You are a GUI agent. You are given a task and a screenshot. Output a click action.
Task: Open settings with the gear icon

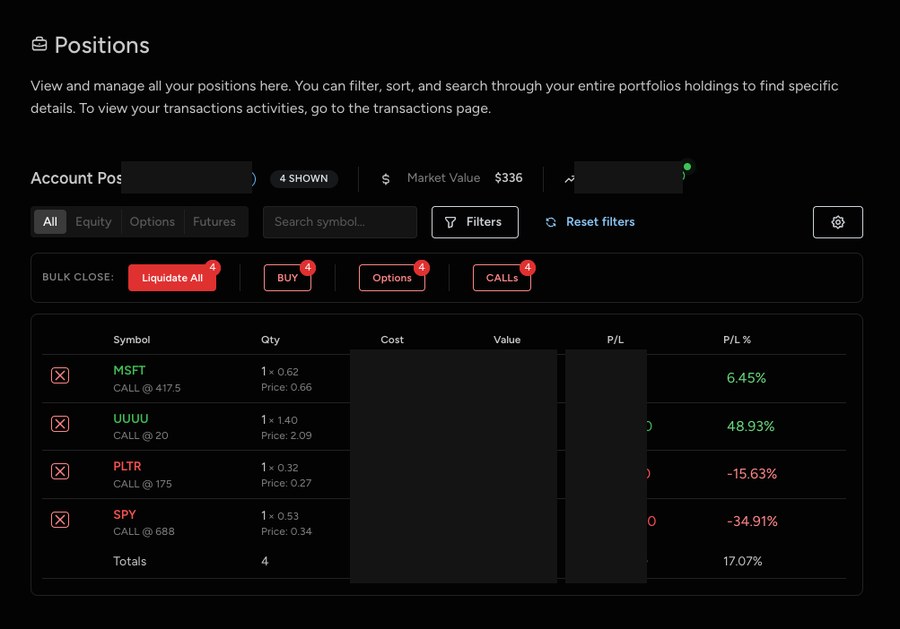838,222
